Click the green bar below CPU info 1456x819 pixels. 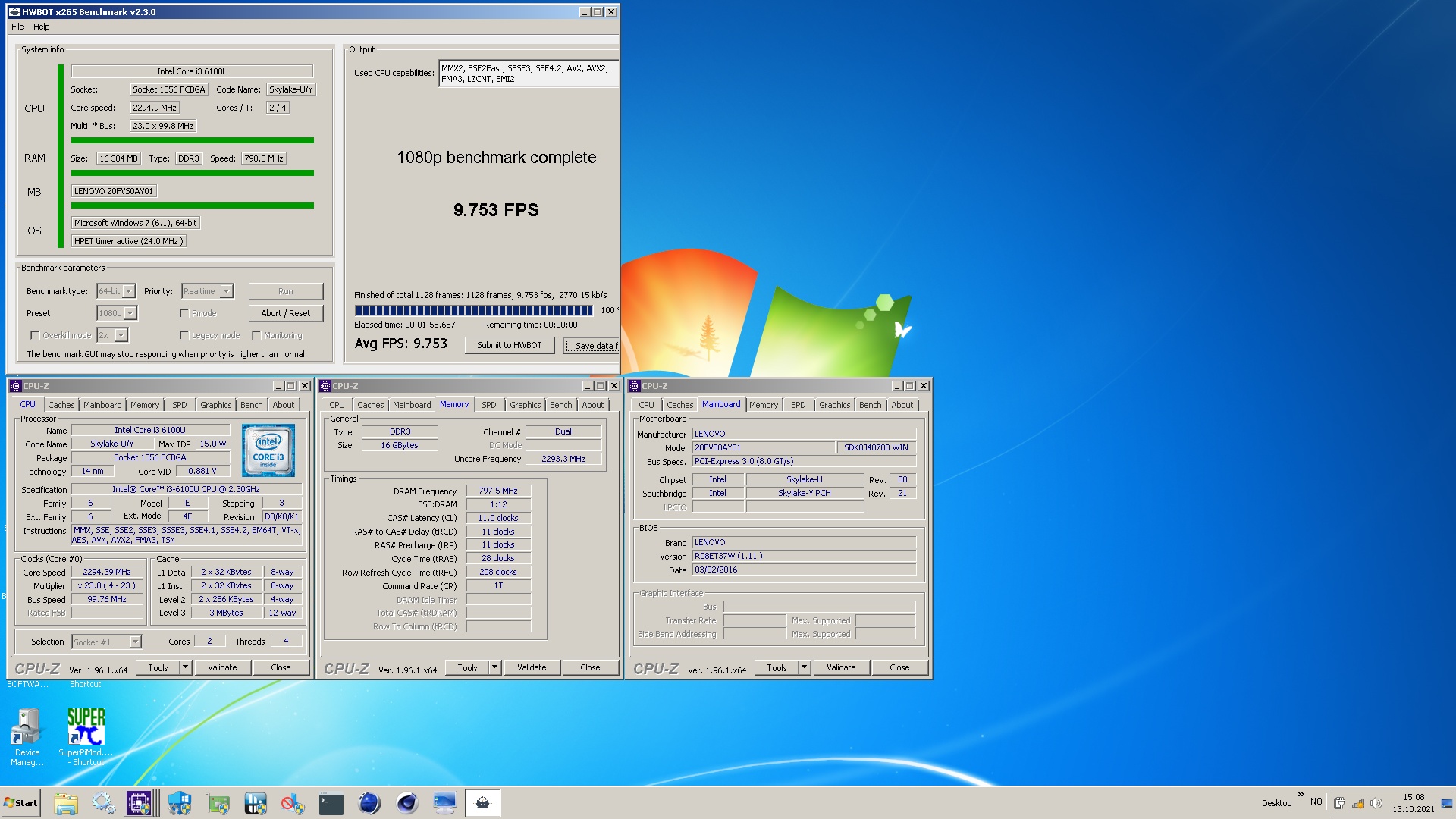pyautogui.click(x=193, y=140)
